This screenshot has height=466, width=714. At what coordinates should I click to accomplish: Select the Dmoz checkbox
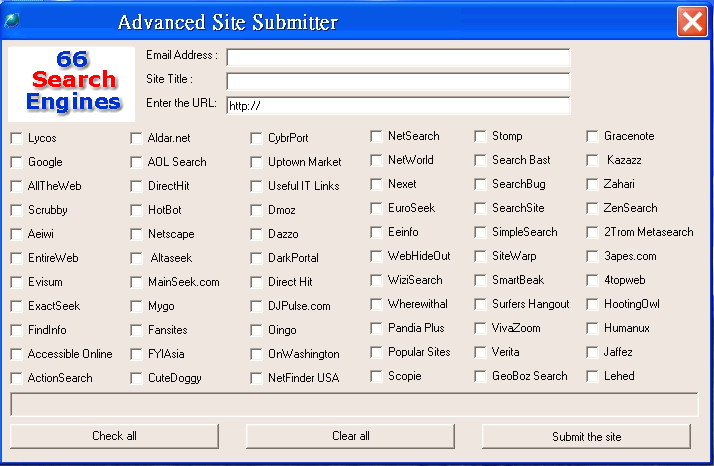pyautogui.click(x=256, y=210)
